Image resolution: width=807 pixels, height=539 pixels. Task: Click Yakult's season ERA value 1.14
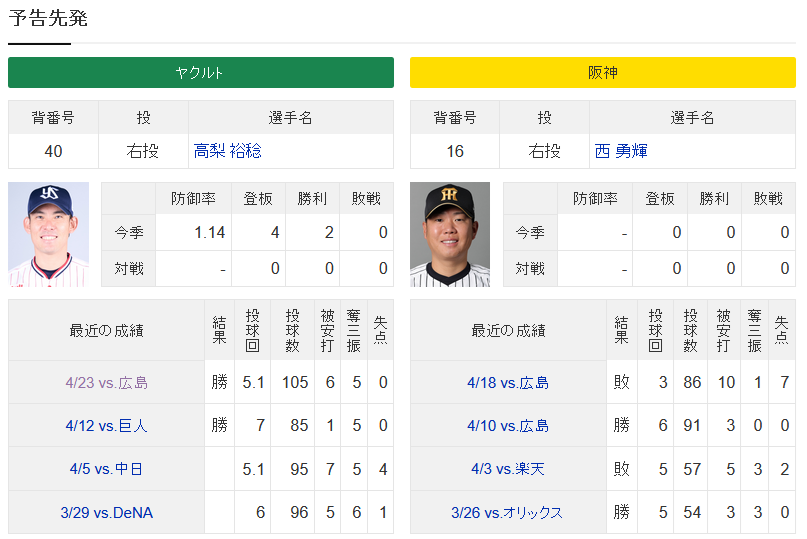210,232
